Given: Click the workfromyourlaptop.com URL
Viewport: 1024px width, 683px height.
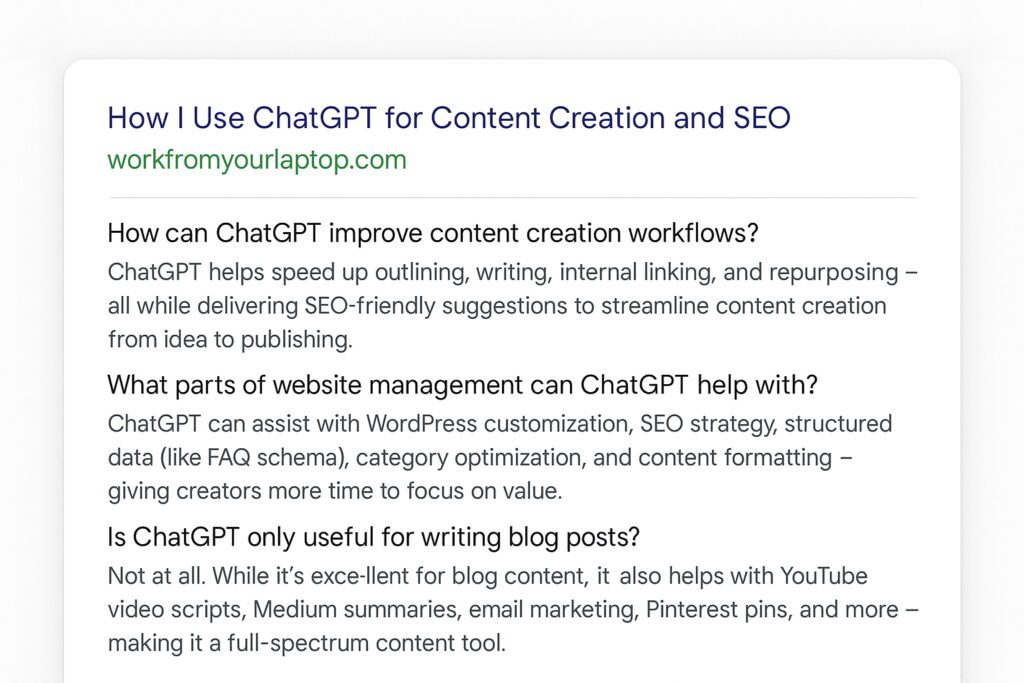Looking at the screenshot, I should click(257, 160).
